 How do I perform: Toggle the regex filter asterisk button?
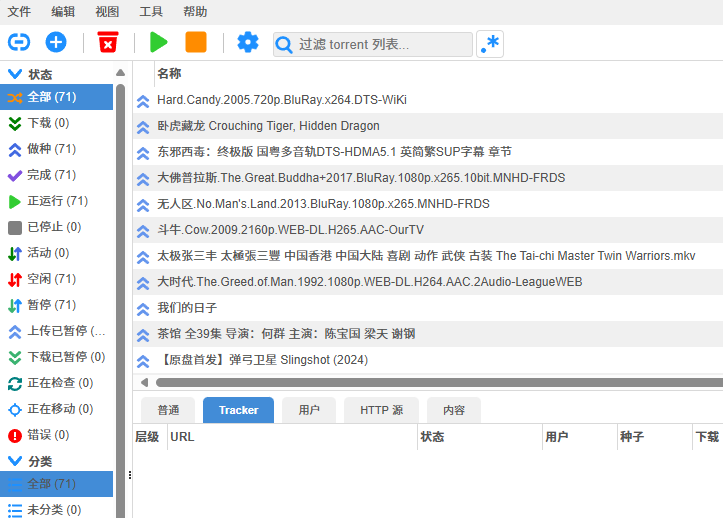pyautogui.click(x=490, y=44)
